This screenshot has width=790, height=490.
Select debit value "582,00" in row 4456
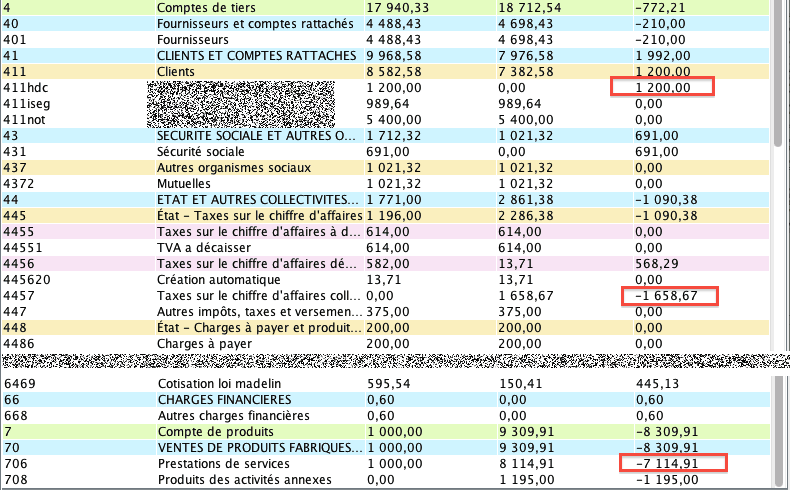[388, 263]
